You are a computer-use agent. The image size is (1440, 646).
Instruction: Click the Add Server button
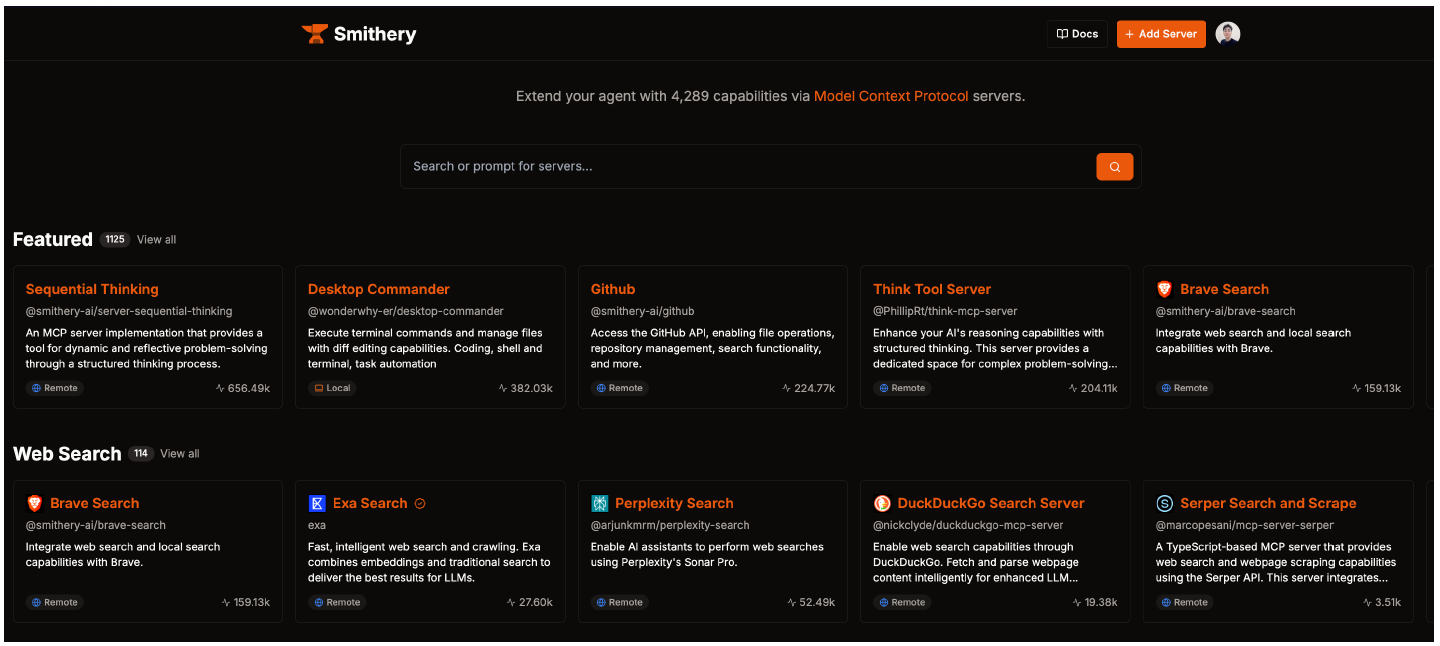coord(1161,34)
